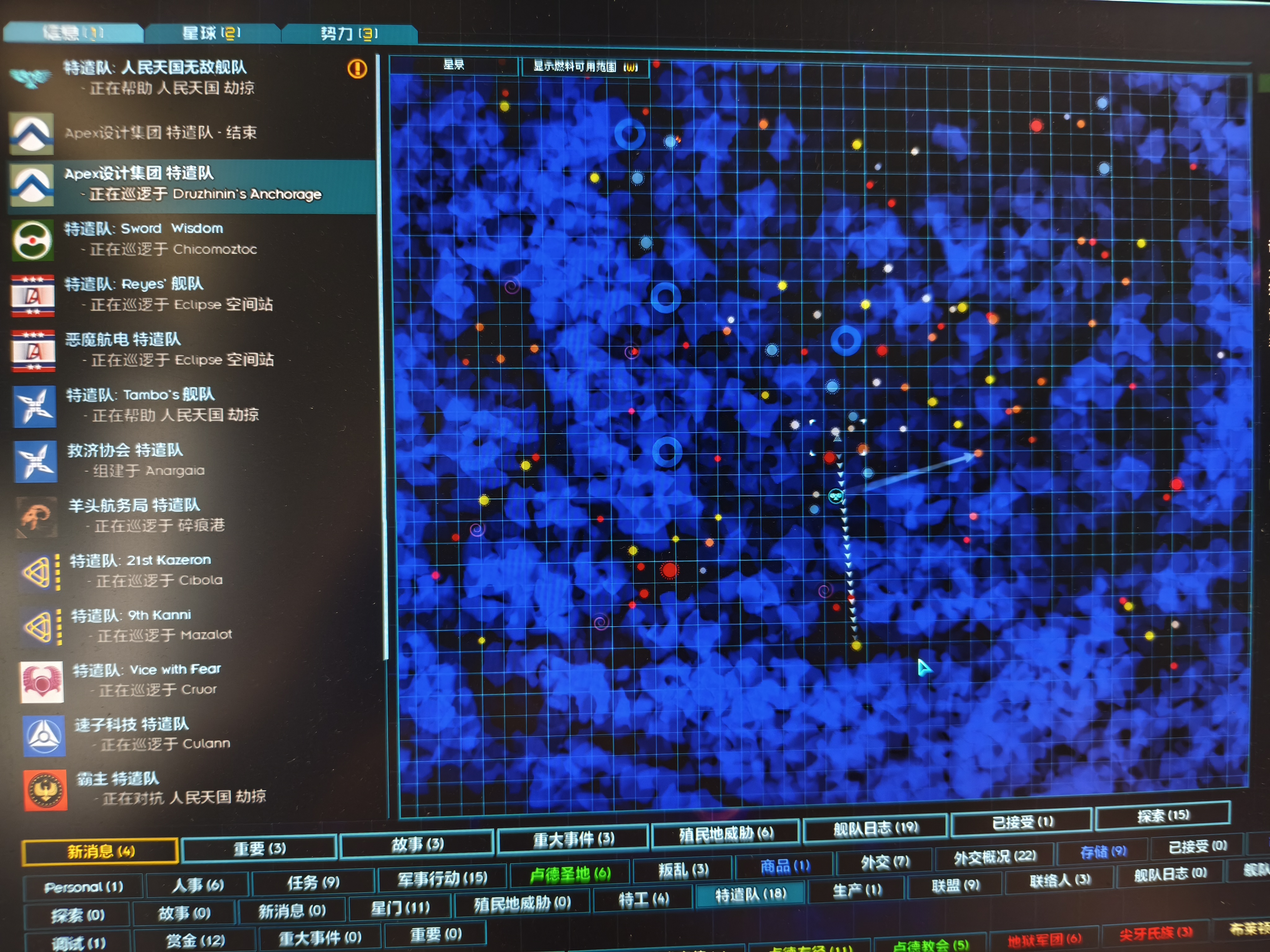The width and height of the screenshot is (1270, 952).
Task: Select the 羊头航务局 特遣队 ram icon
Action: pos(37,517)
